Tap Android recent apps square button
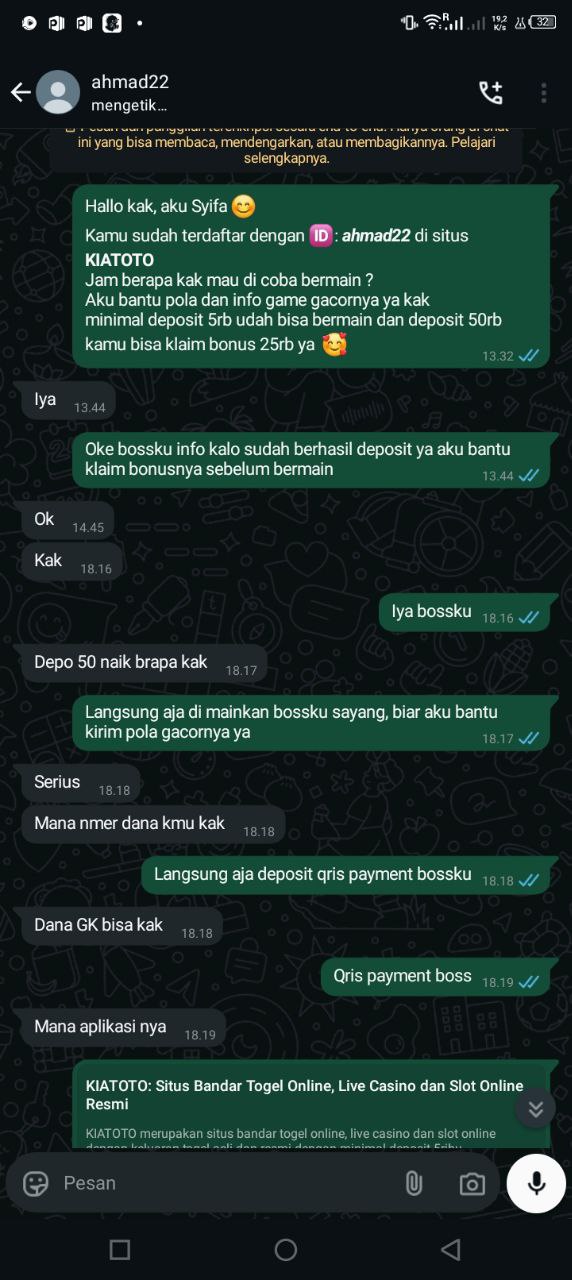The image size is (572, 1280). point(120,1249)
